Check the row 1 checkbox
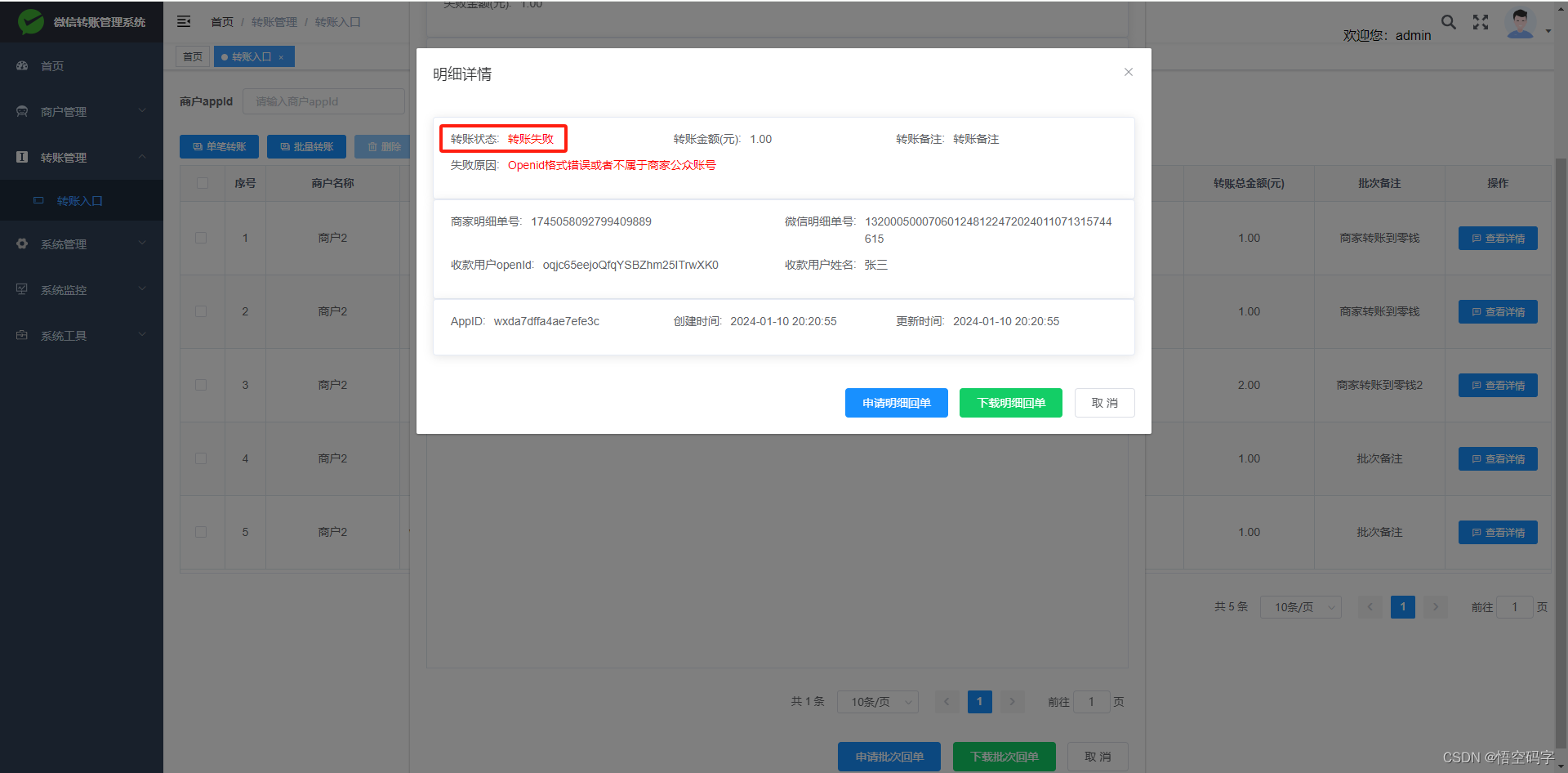 (x=201, y=238)
